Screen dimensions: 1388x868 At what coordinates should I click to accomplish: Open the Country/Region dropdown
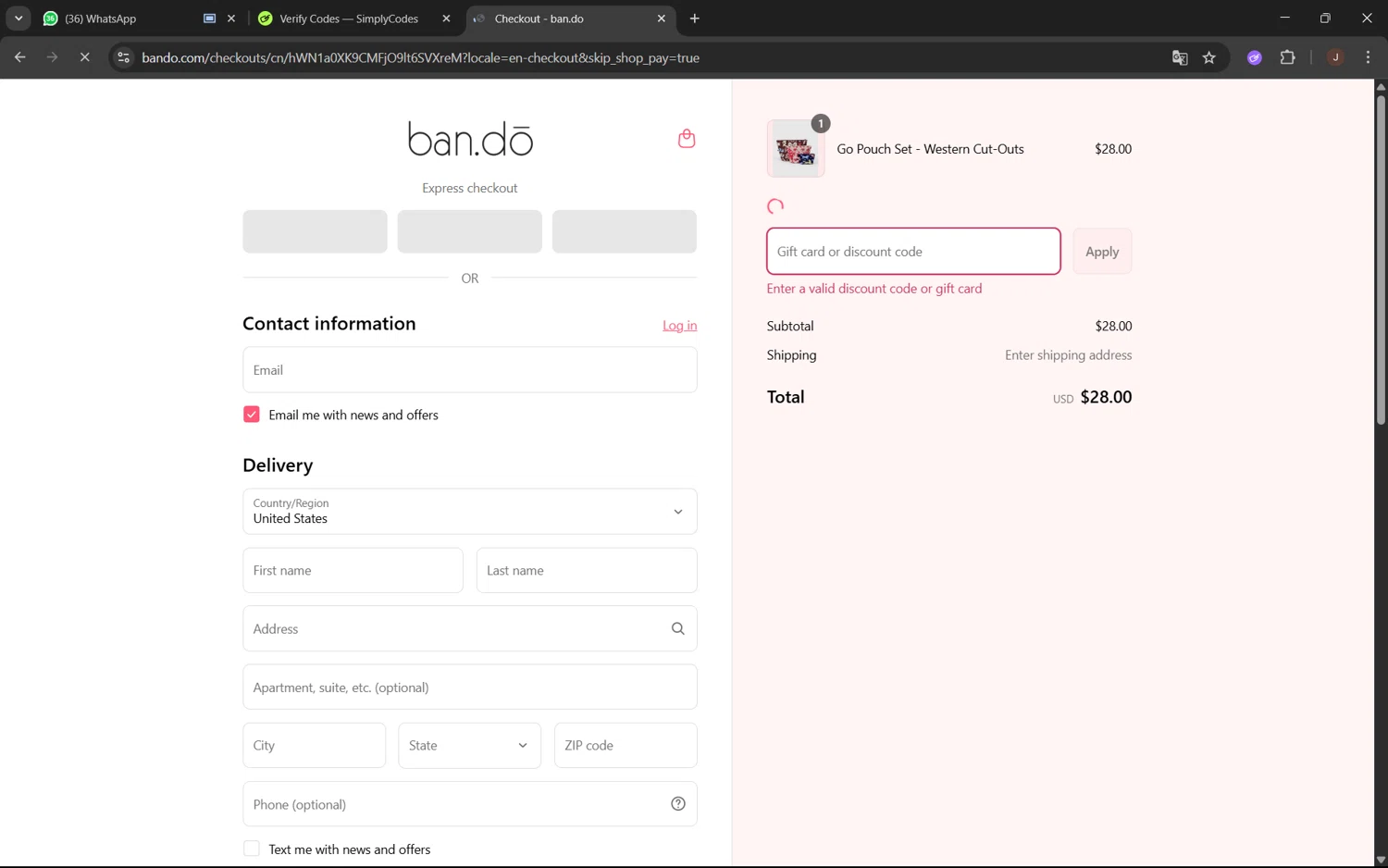(470, 512)
